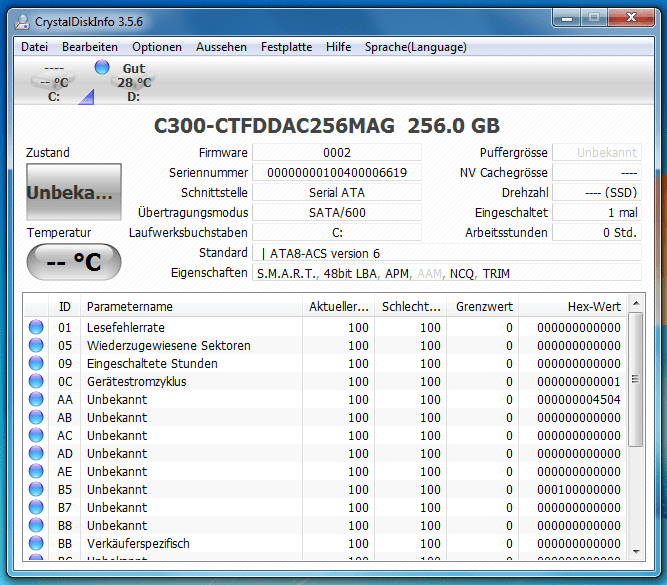Open the Festplatte menu
The width and height of the screenshot is (667, 585).
click(x=286, y=47)
